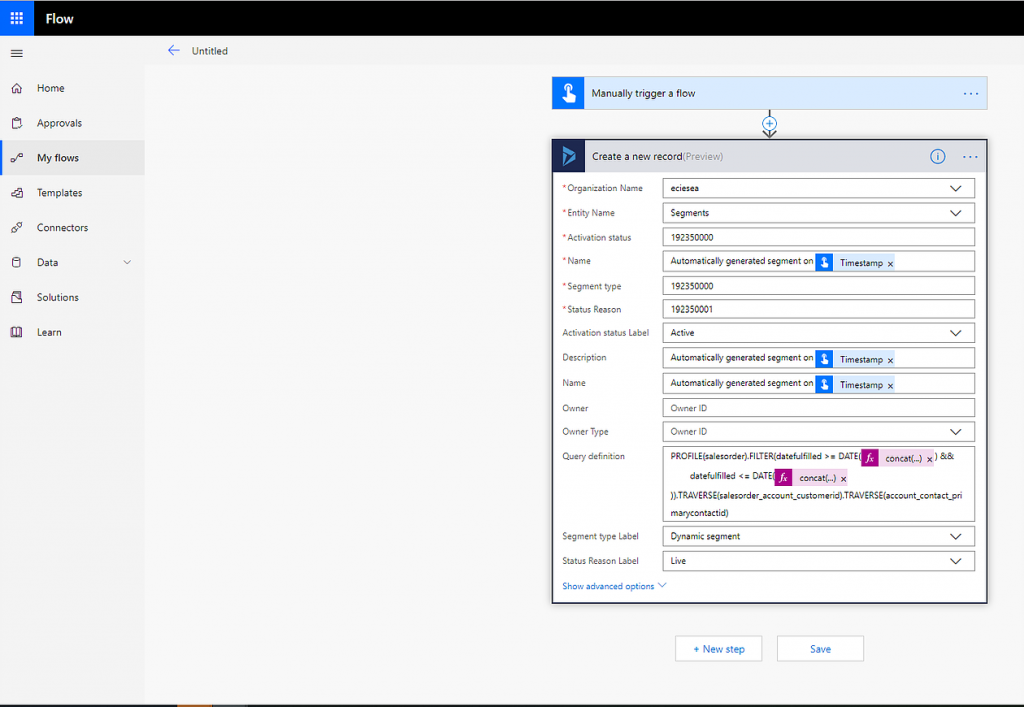Insert a step with the plus connector
The width and height of the screenshot is (1024, 707).
pyautogui.click(x=769, y=123)
